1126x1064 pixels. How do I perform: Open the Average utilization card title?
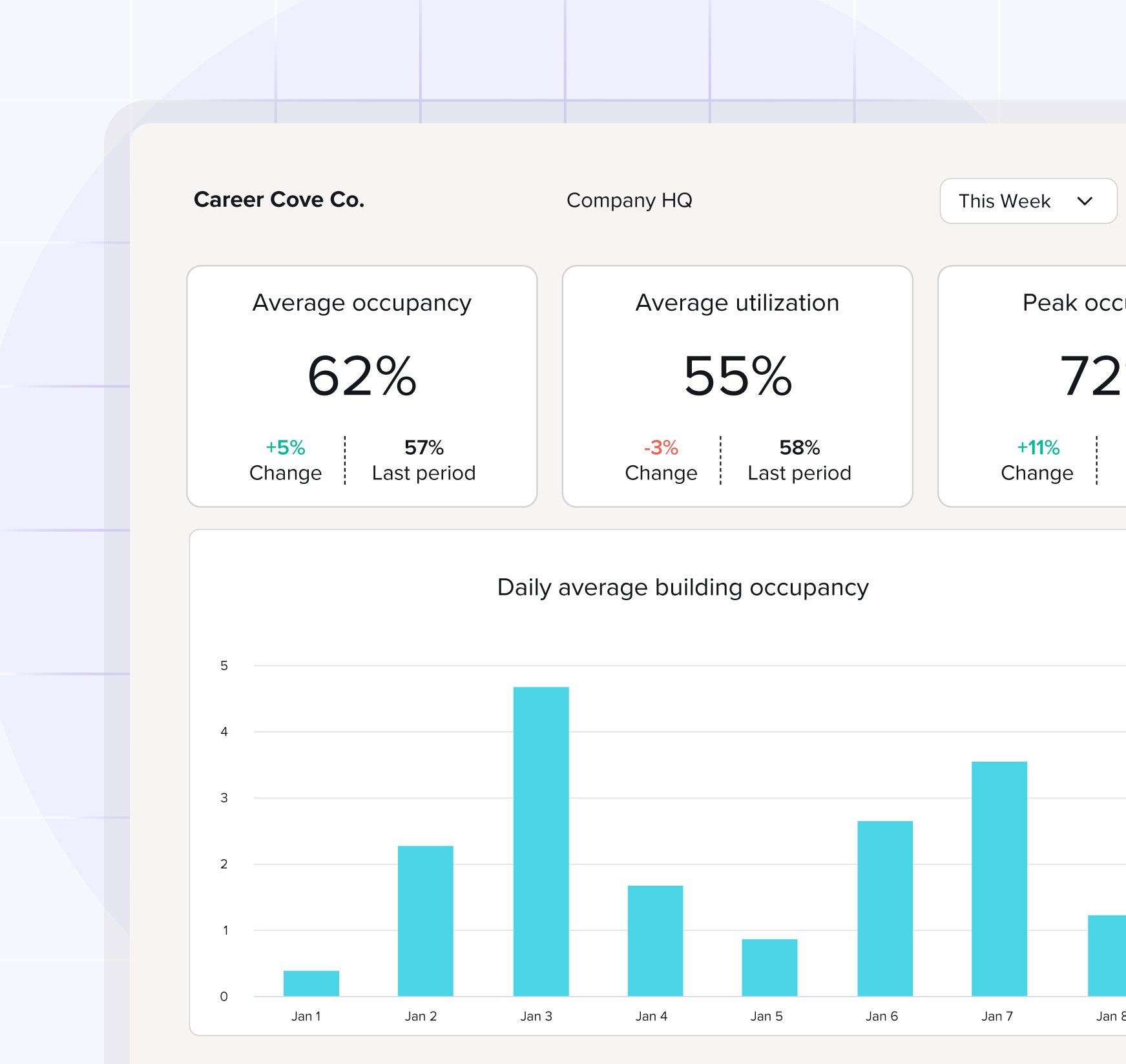(x=737, y=302)
